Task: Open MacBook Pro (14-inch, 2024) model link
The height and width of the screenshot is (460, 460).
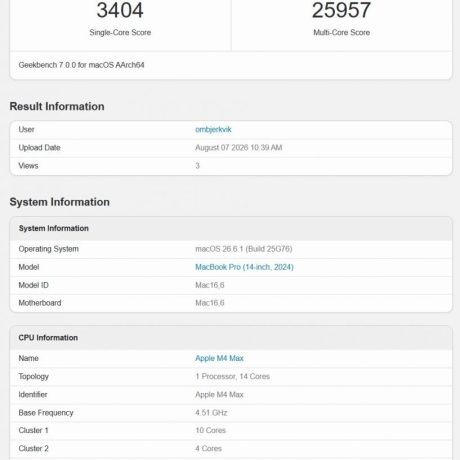Action: [x=244, y=267]
